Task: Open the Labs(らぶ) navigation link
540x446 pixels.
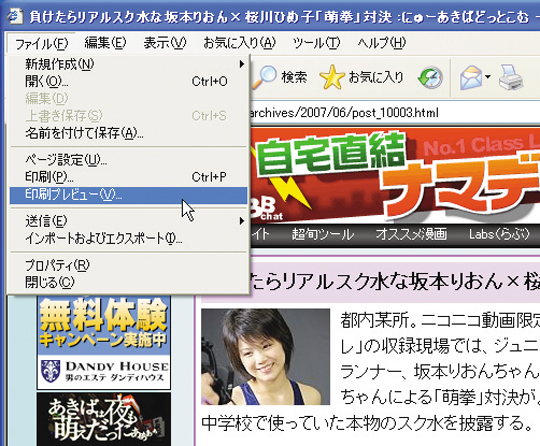Action: tap(499, 234)
